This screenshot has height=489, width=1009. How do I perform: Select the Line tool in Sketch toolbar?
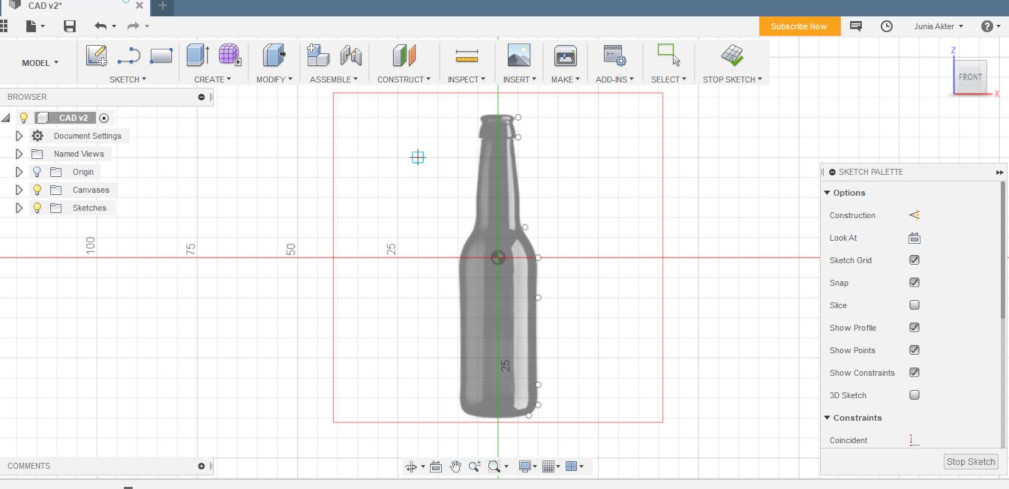tap(129, 56)
